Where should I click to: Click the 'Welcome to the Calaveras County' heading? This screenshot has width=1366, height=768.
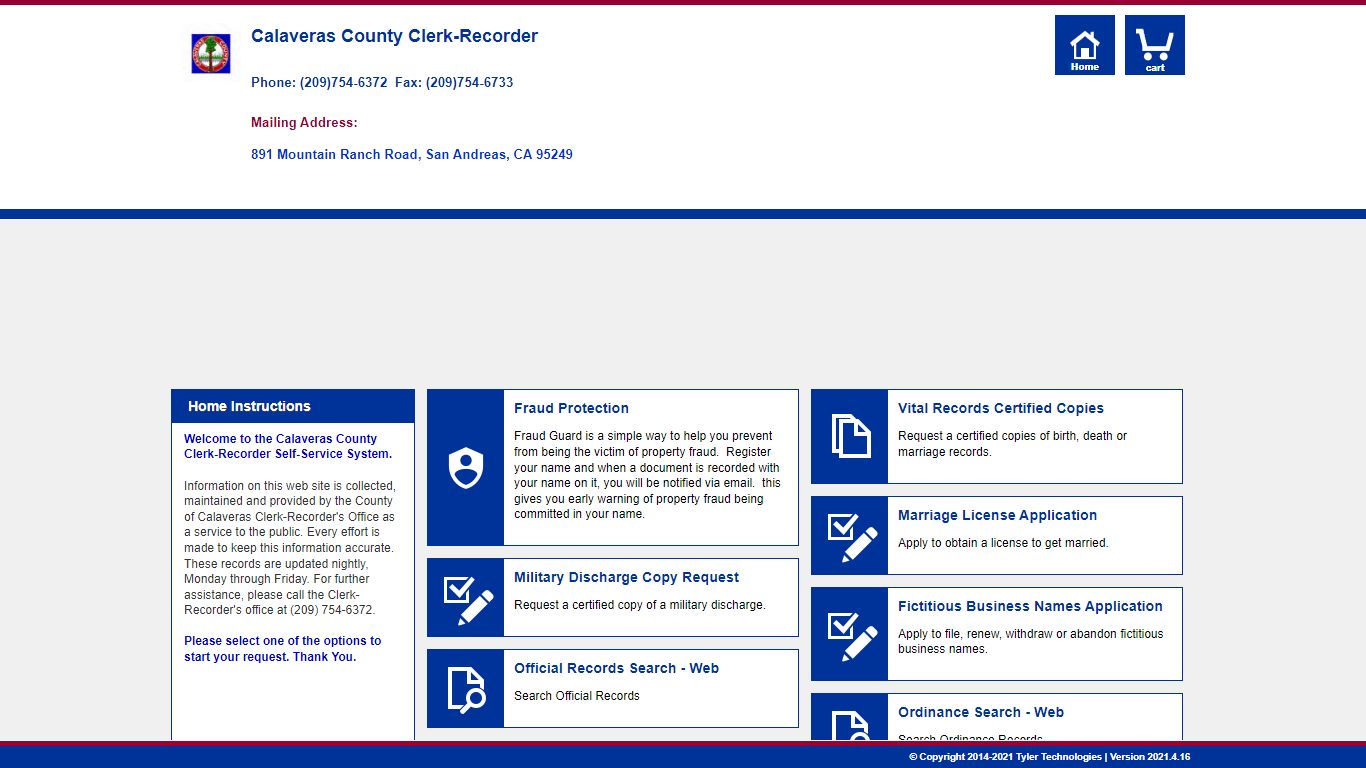288,446
